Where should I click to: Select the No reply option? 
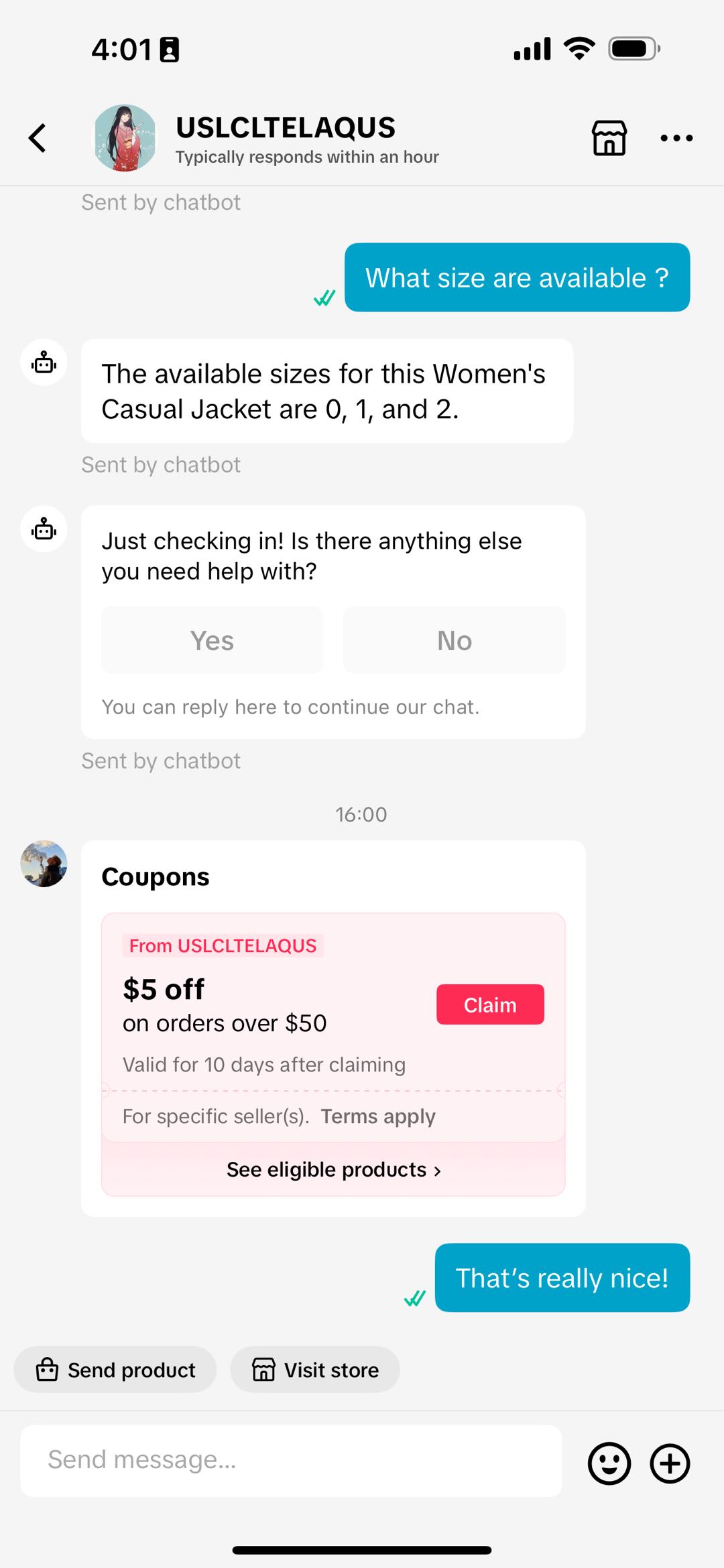[x=454, y=641]
